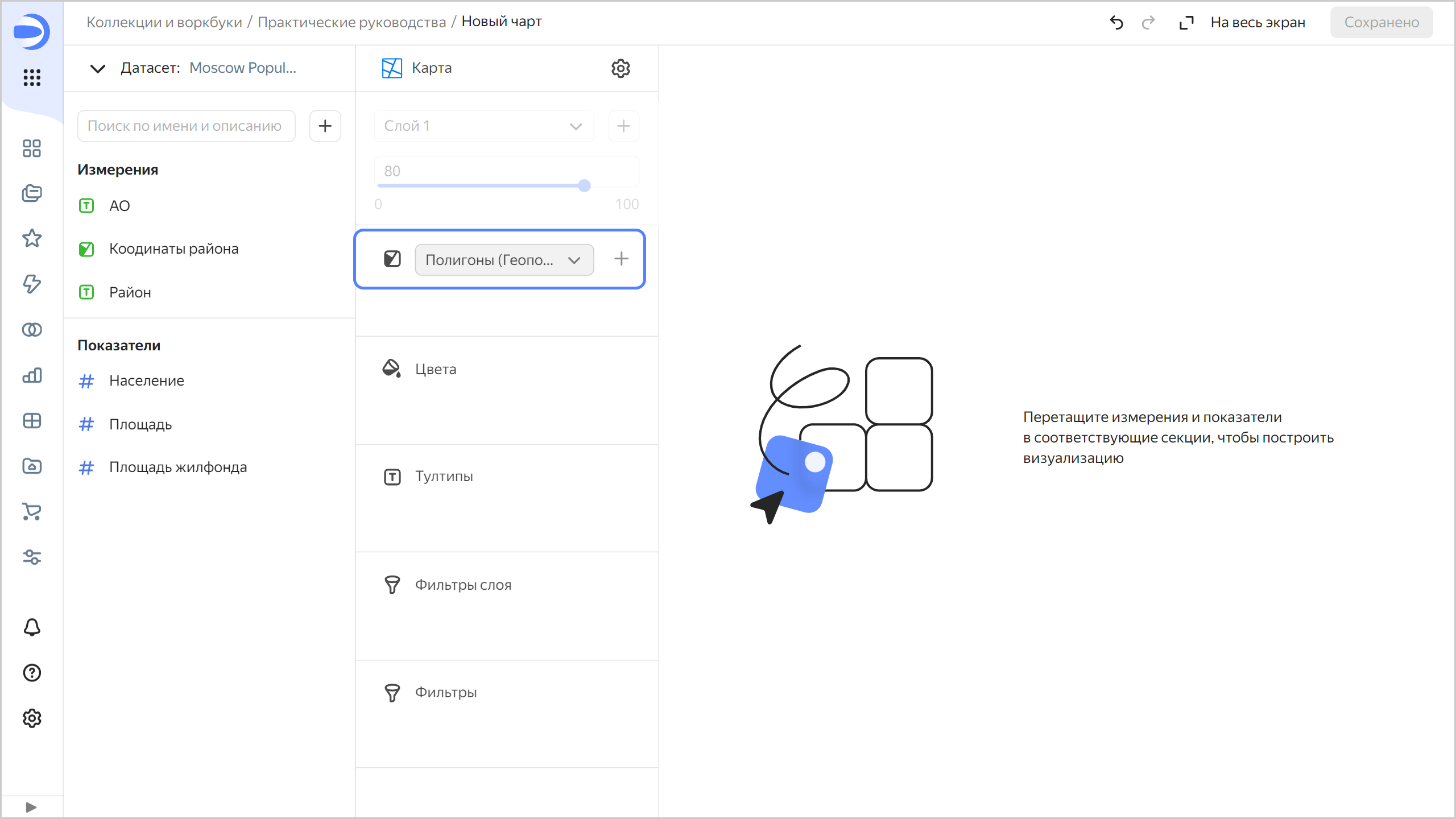Open the Слой 1 layer dropdown
This screenshot has width=1456, height=819.
point(483,126)
